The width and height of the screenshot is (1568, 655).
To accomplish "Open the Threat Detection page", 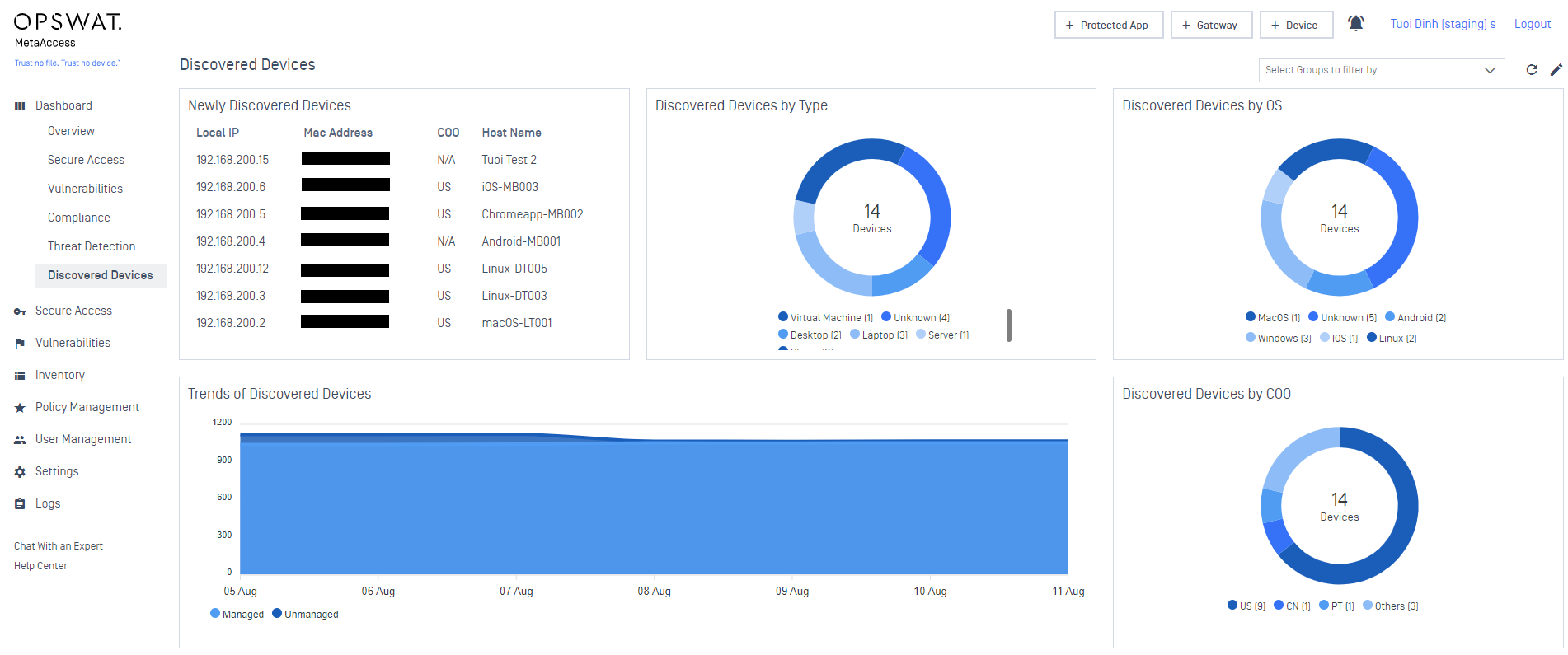I will tap(92, 246).
